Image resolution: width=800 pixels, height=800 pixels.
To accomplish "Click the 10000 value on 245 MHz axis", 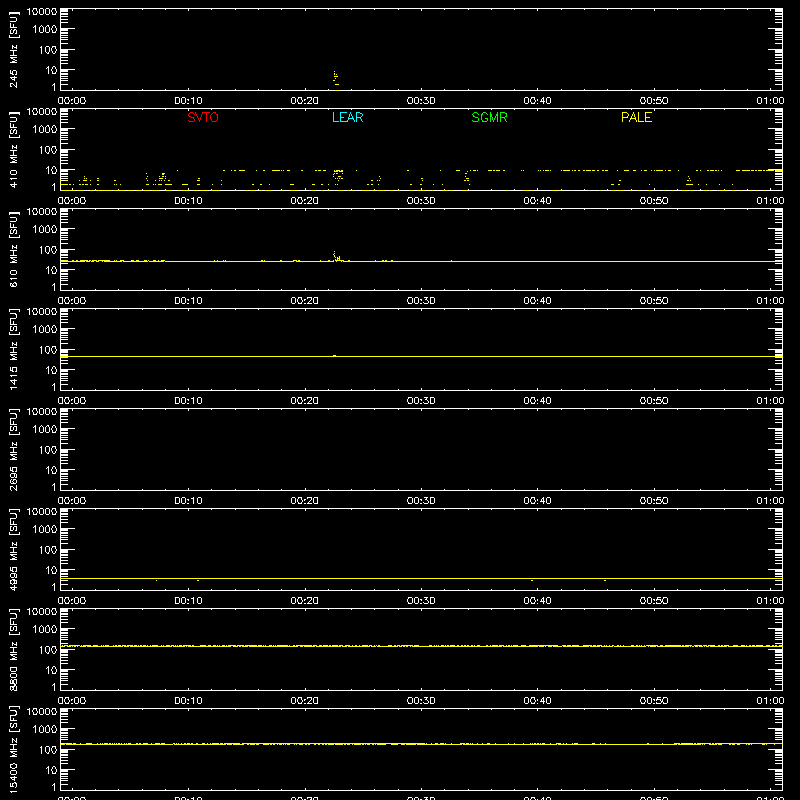I will pos(42,12).
